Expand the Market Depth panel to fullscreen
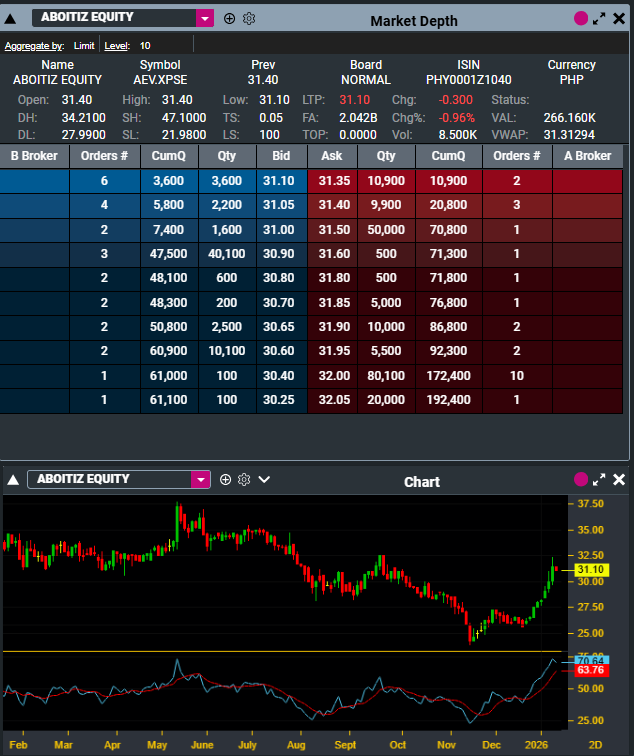 (x=599, y=19)
